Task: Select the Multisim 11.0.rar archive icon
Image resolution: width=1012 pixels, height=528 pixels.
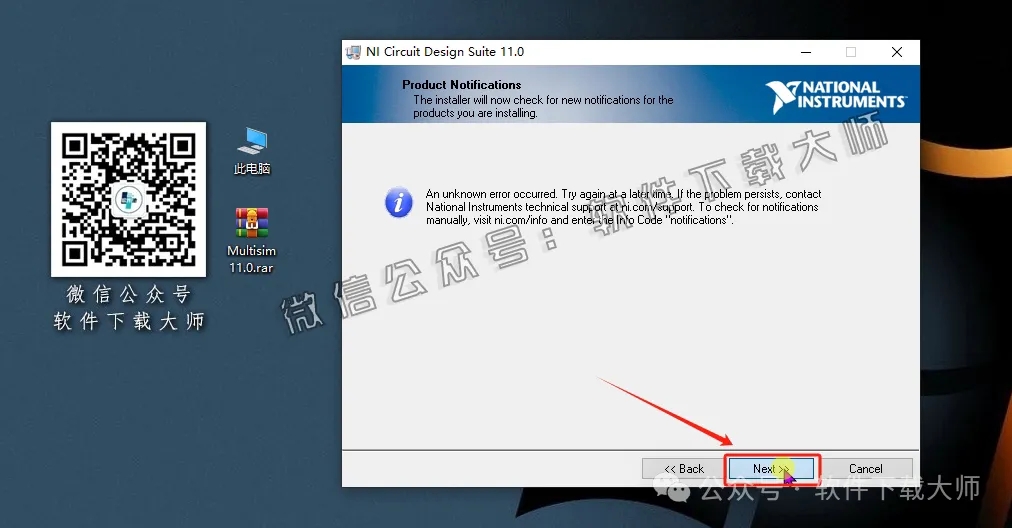Action: 252,240
